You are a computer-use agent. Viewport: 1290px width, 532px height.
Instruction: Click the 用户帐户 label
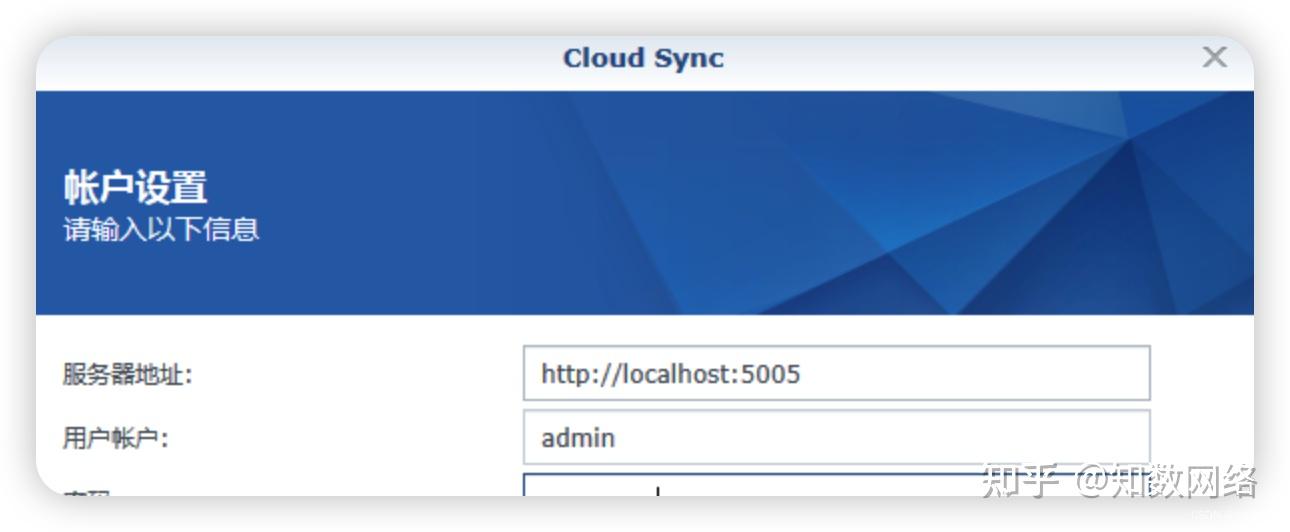coord(115,438)
